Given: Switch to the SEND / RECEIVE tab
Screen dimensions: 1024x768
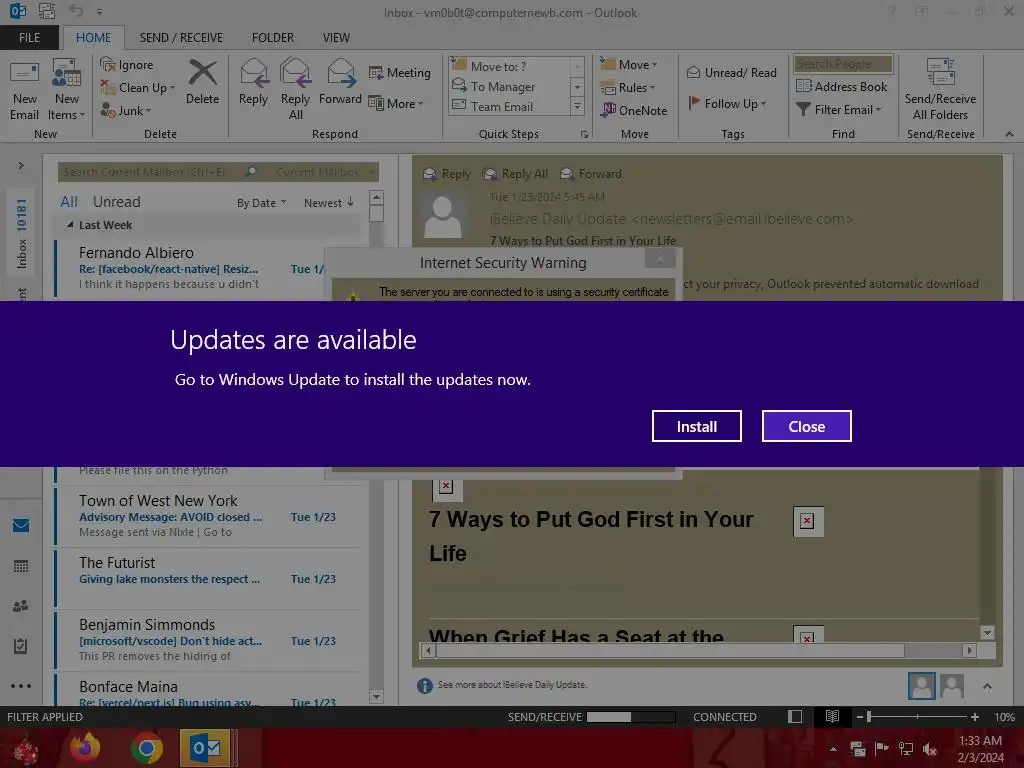Looking at the screenshot, I should [181, 38].
